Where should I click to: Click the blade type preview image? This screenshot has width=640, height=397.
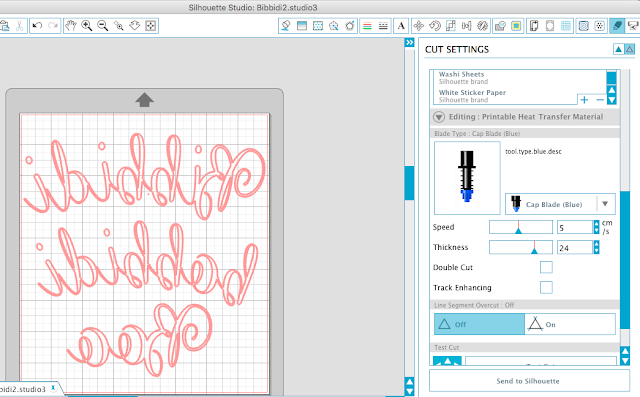467,178
